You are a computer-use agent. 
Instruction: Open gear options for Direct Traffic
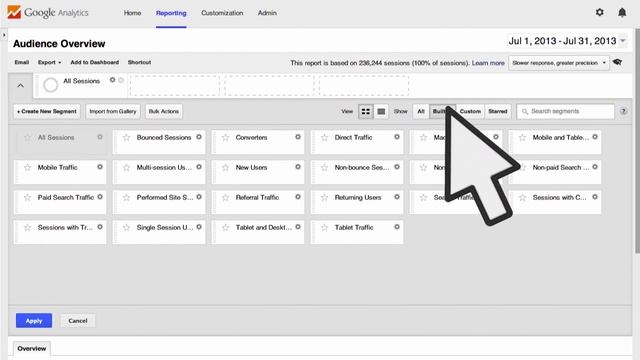point(397,137)
